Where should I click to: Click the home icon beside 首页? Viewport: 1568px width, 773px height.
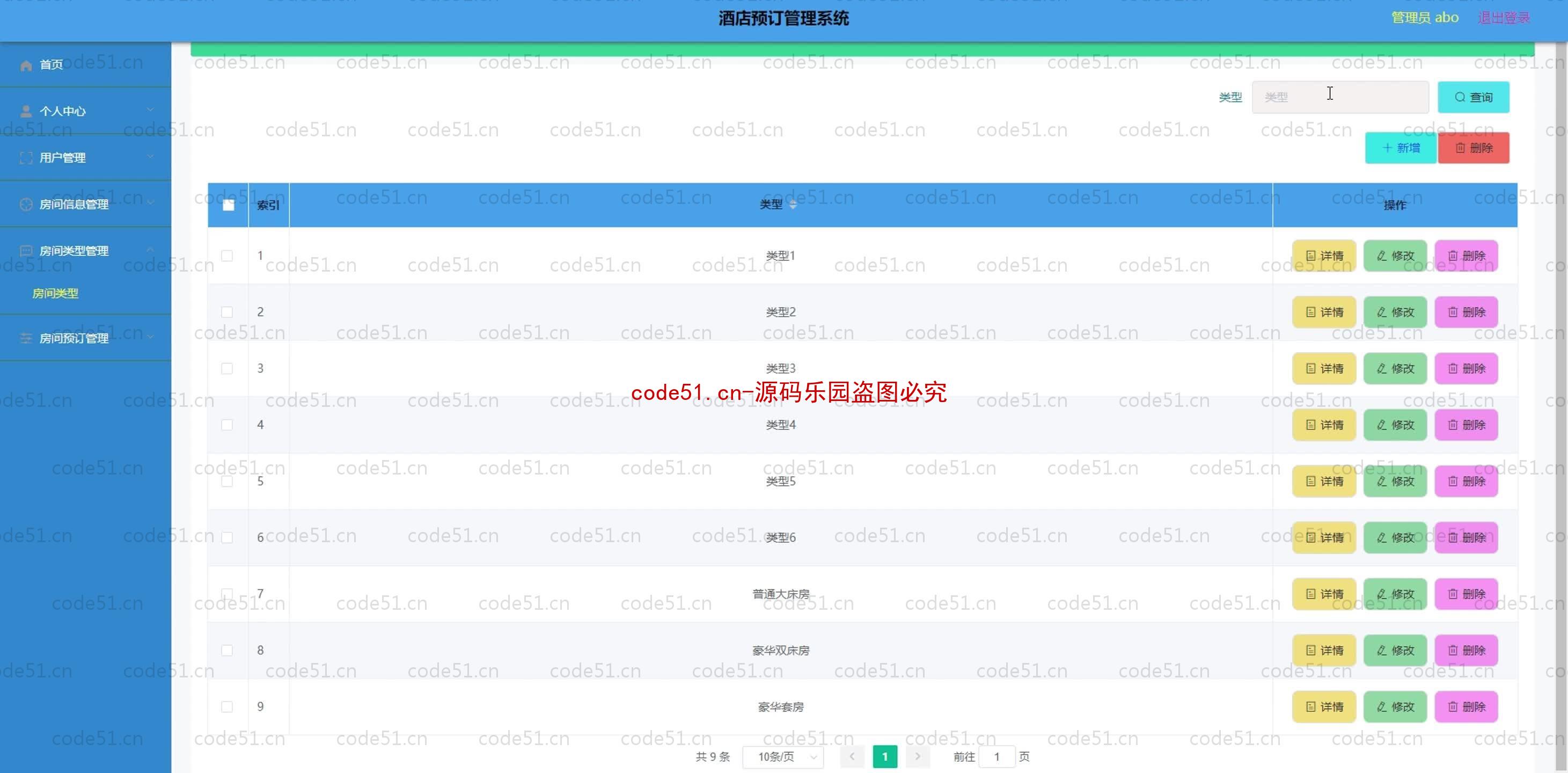pyautogui.click(x=26, y=65)
